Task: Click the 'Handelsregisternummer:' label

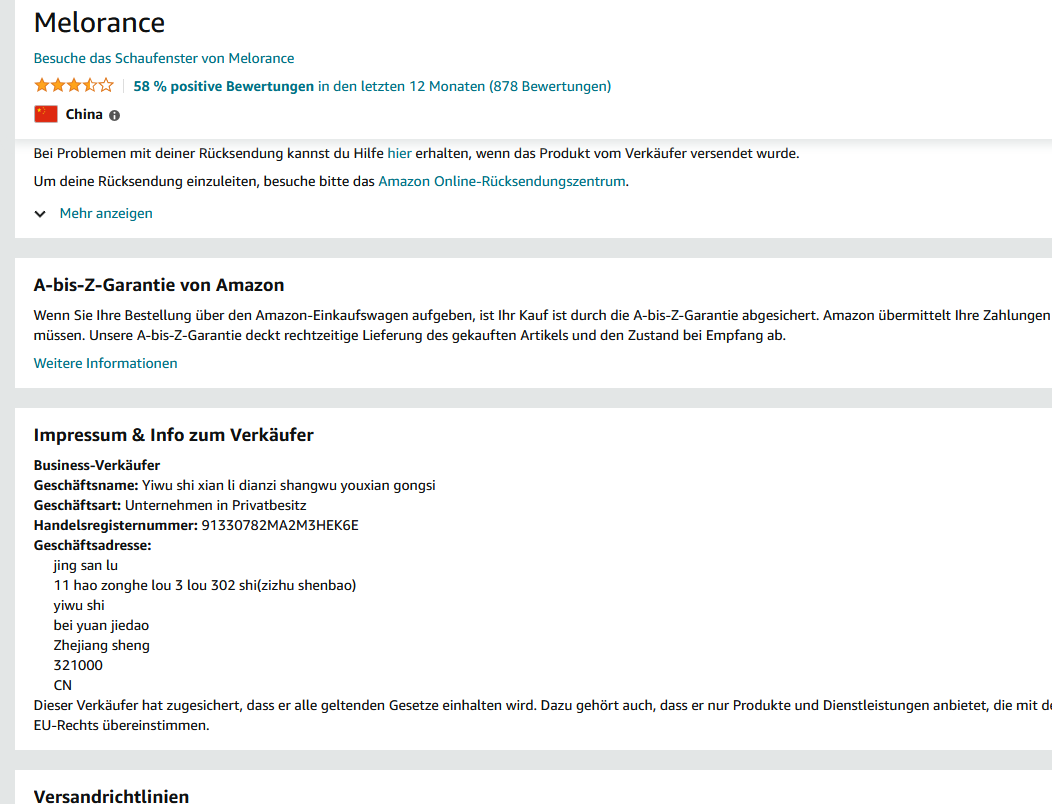Action: [115, 525]
